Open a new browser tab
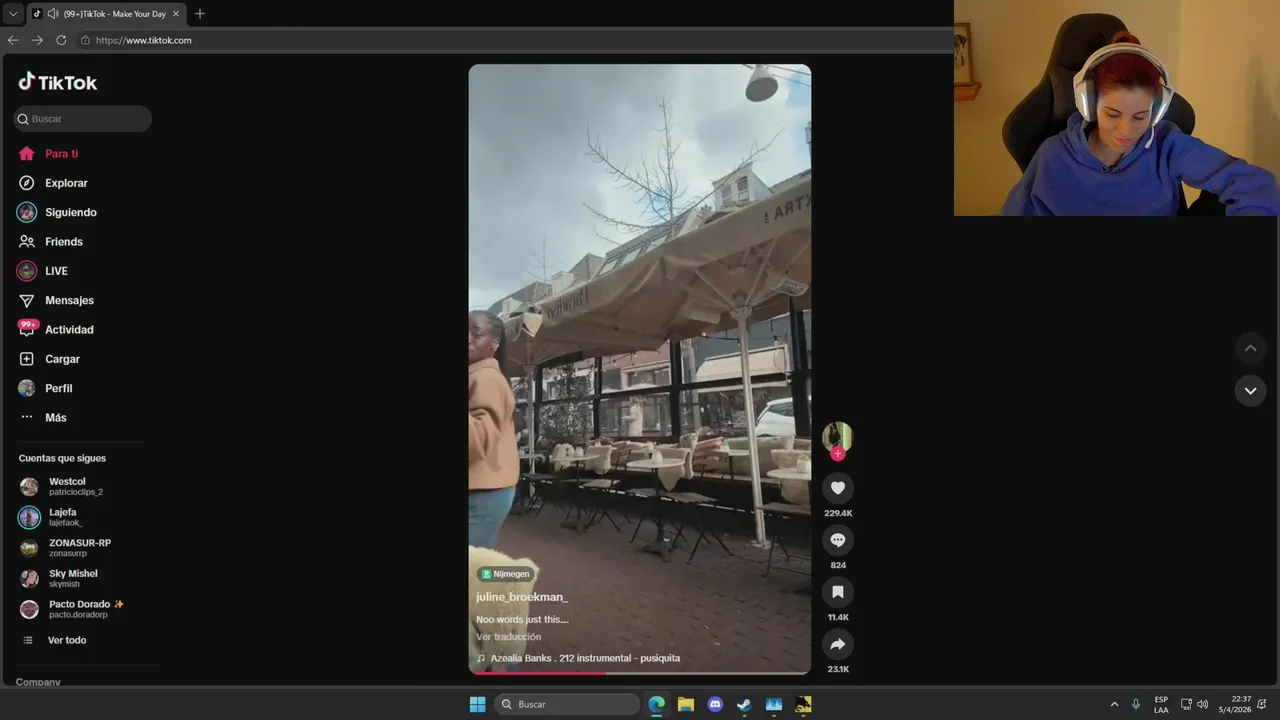This screenshot has width=1280, height=720. 199,14
